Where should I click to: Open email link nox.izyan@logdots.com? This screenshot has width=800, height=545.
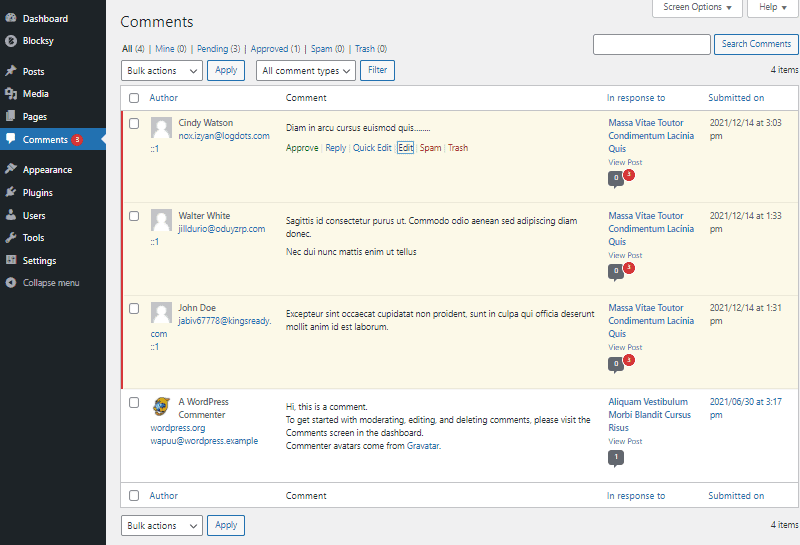point(224,136)
